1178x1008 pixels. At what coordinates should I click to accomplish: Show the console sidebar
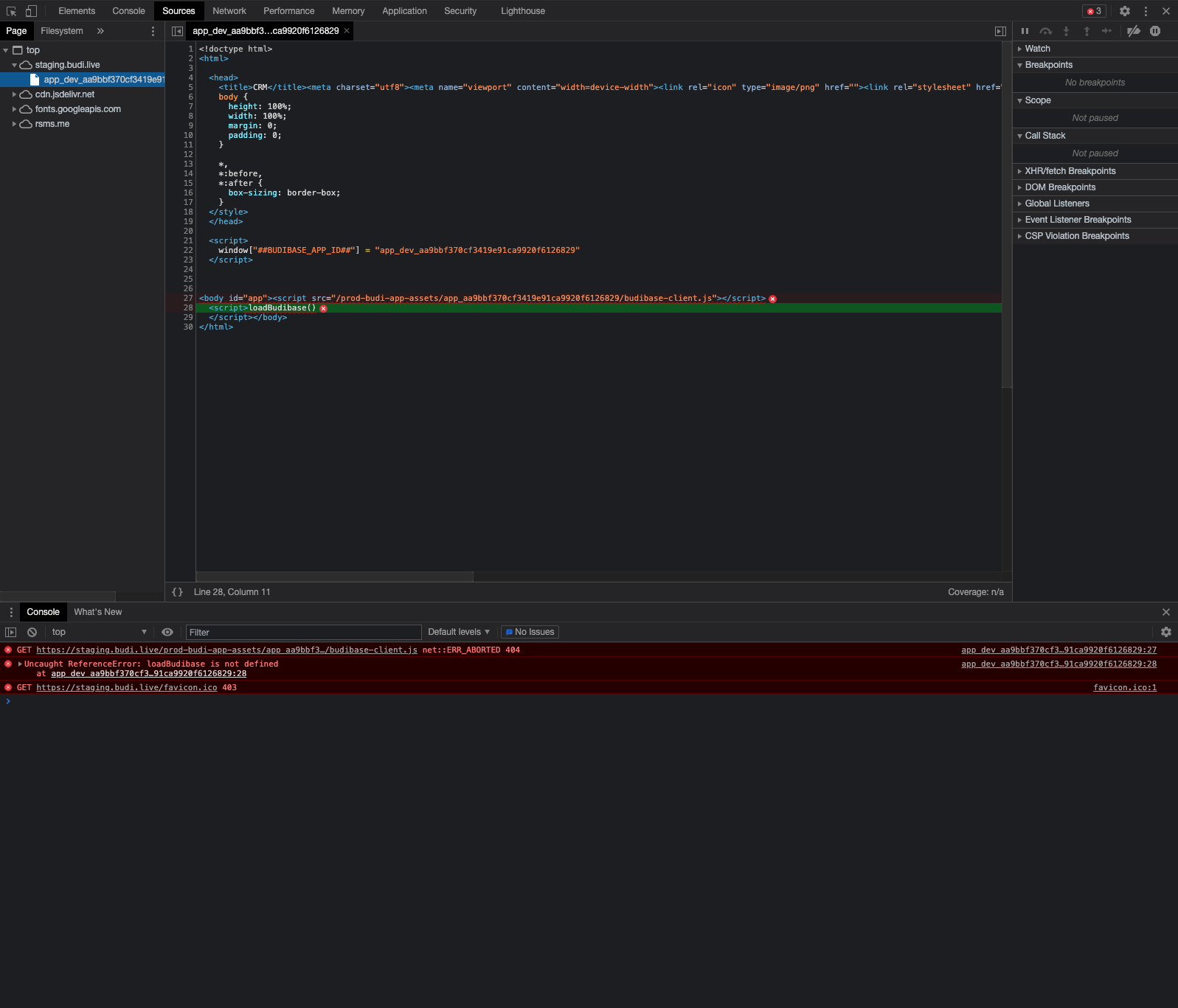pos(10,632)
